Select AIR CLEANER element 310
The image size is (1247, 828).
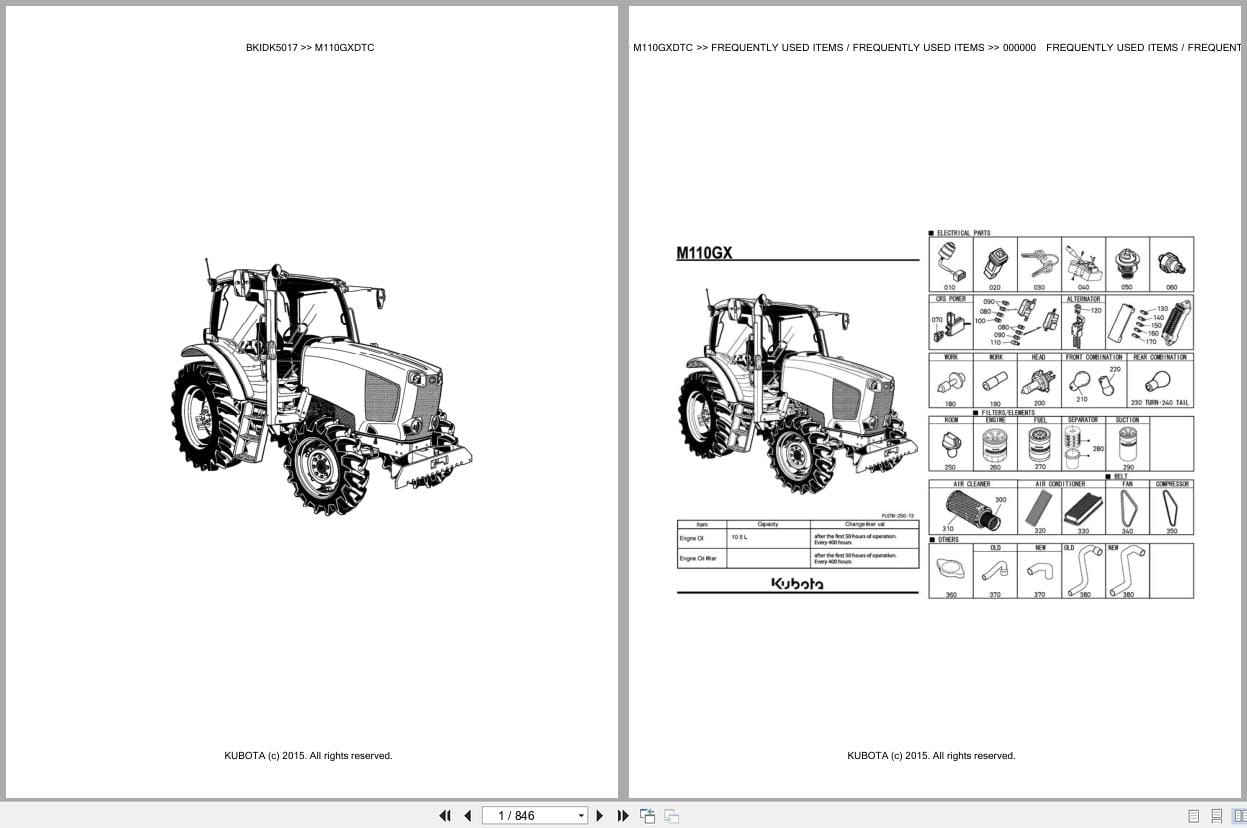click(970, 512)
